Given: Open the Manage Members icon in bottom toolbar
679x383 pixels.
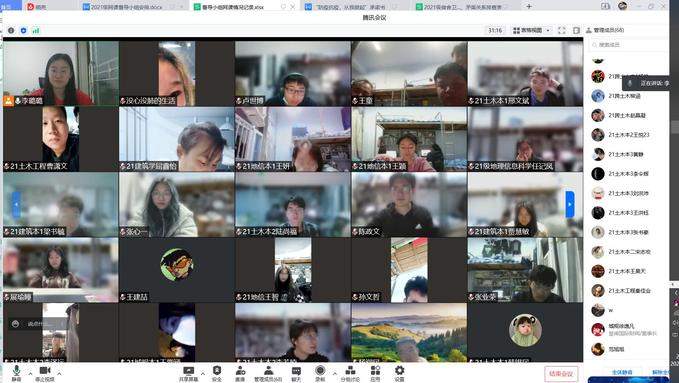Looking at the screenshot, I should pos(268,373).
